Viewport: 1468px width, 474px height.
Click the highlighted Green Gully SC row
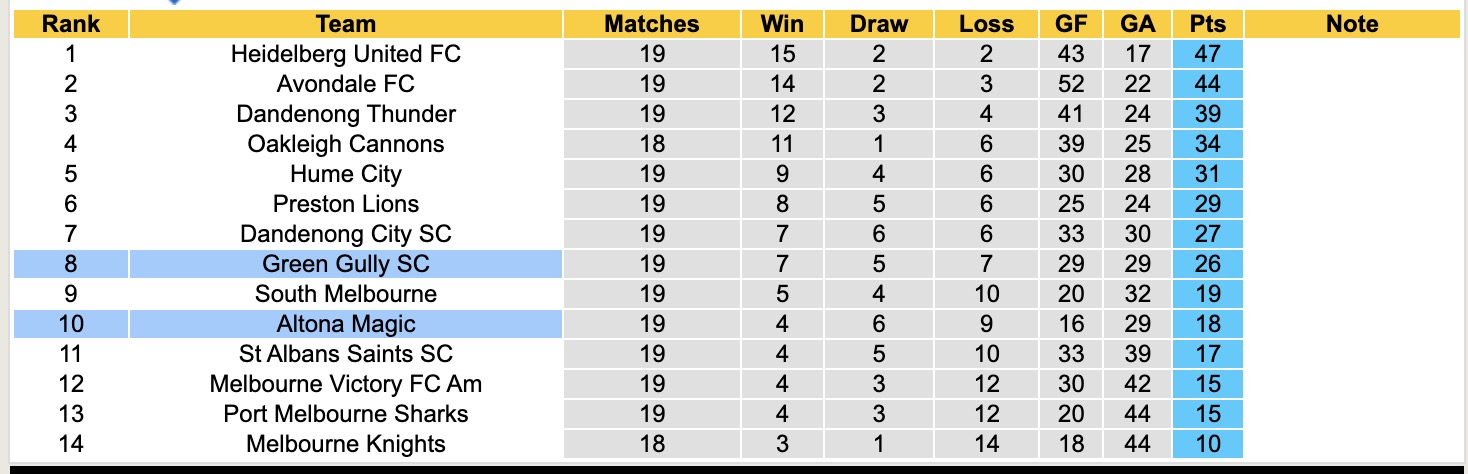coord(345,264)
